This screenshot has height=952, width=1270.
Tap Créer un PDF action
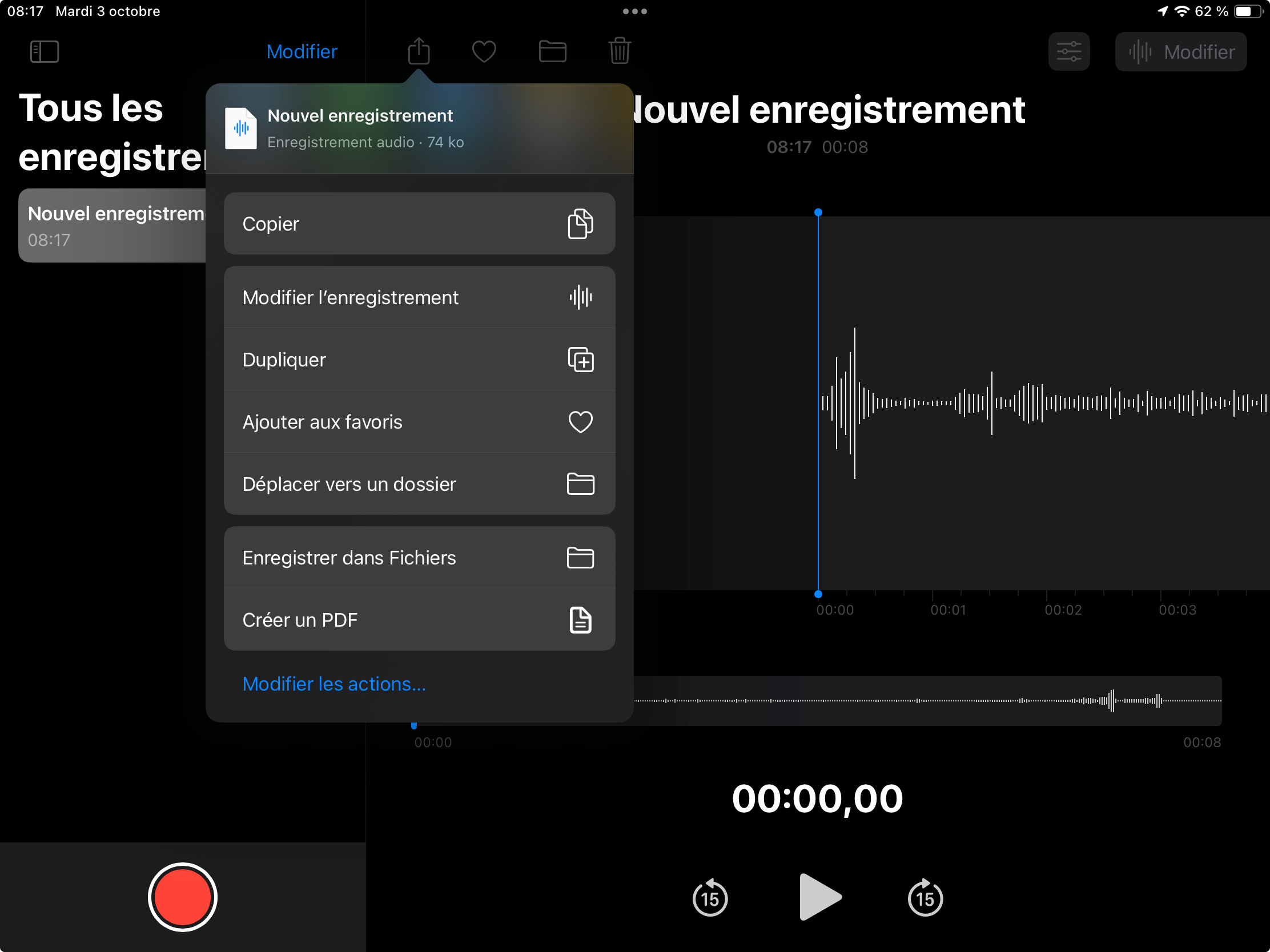419,620
